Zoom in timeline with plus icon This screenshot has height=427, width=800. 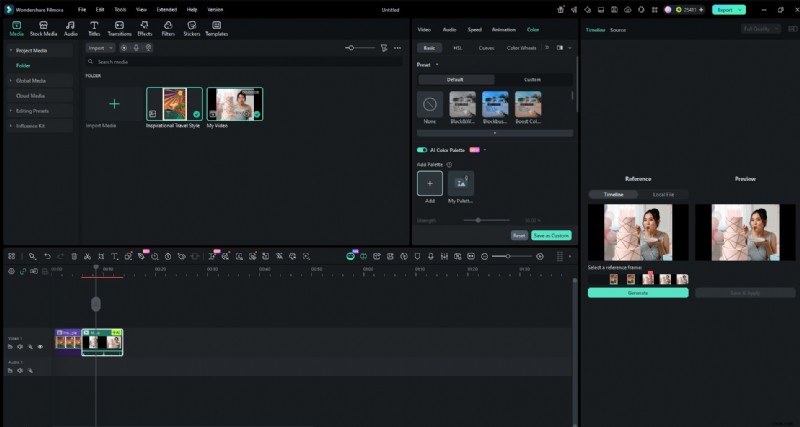pos(540,256)
